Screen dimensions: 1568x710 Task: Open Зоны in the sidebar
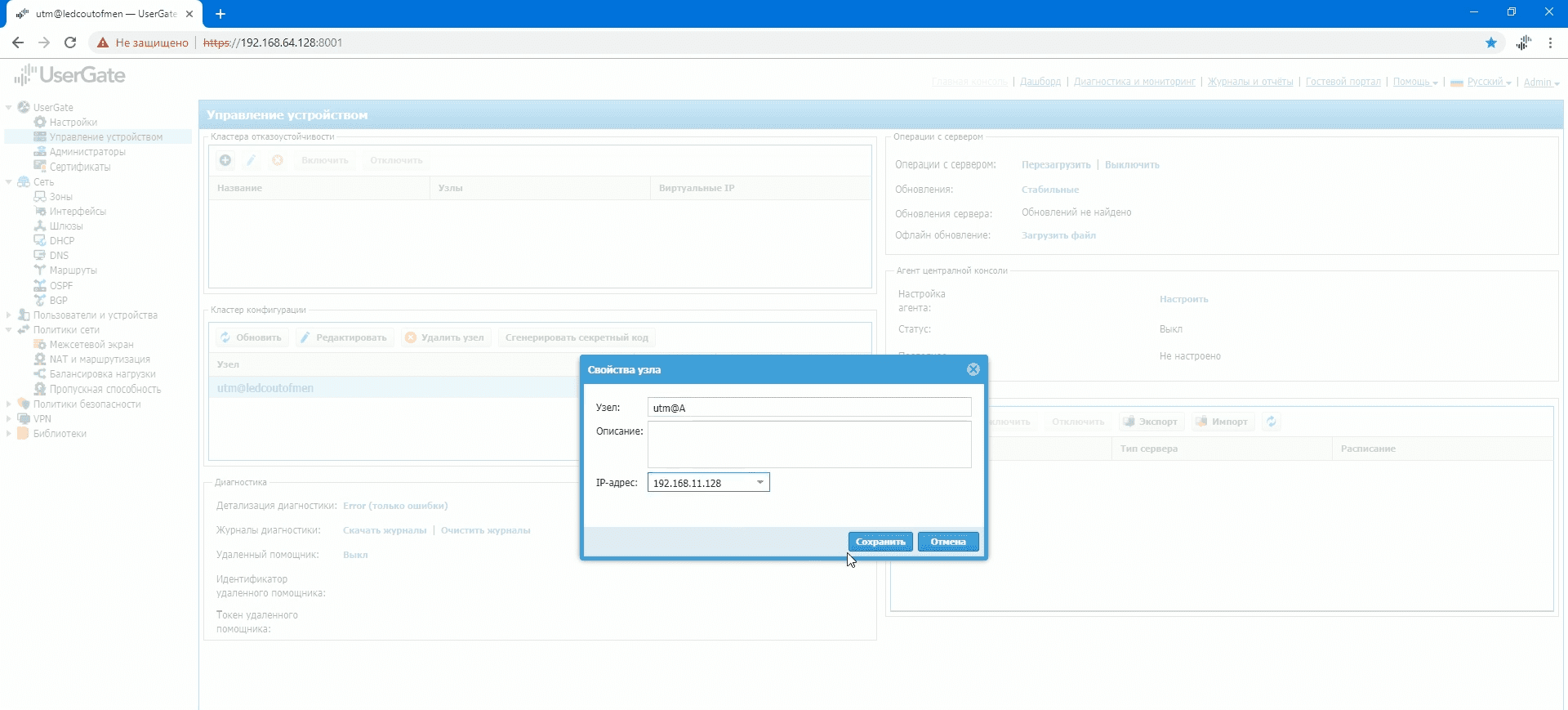pos(61,197)
